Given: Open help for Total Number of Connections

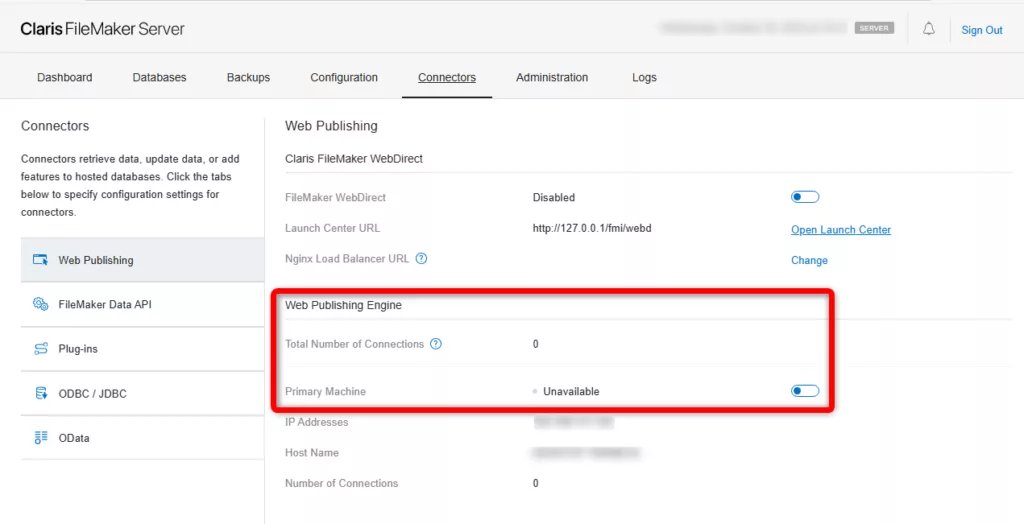Looking at the screenshot, I should 436,344.
